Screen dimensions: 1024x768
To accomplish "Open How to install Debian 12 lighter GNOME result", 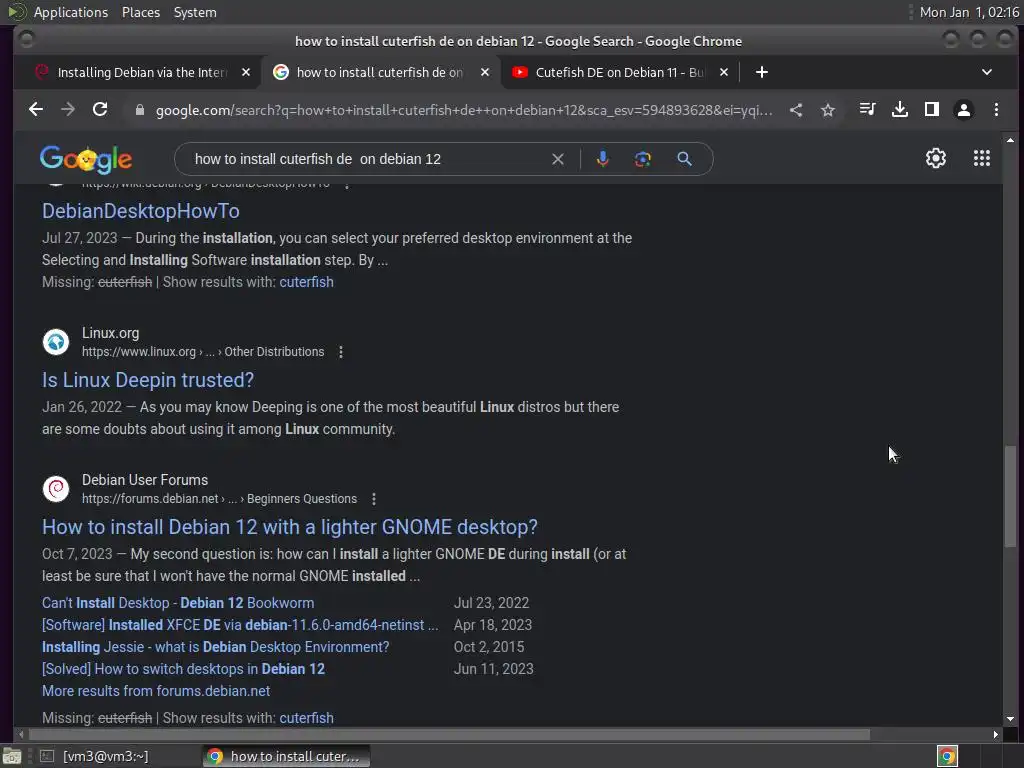I will point(290,527).
